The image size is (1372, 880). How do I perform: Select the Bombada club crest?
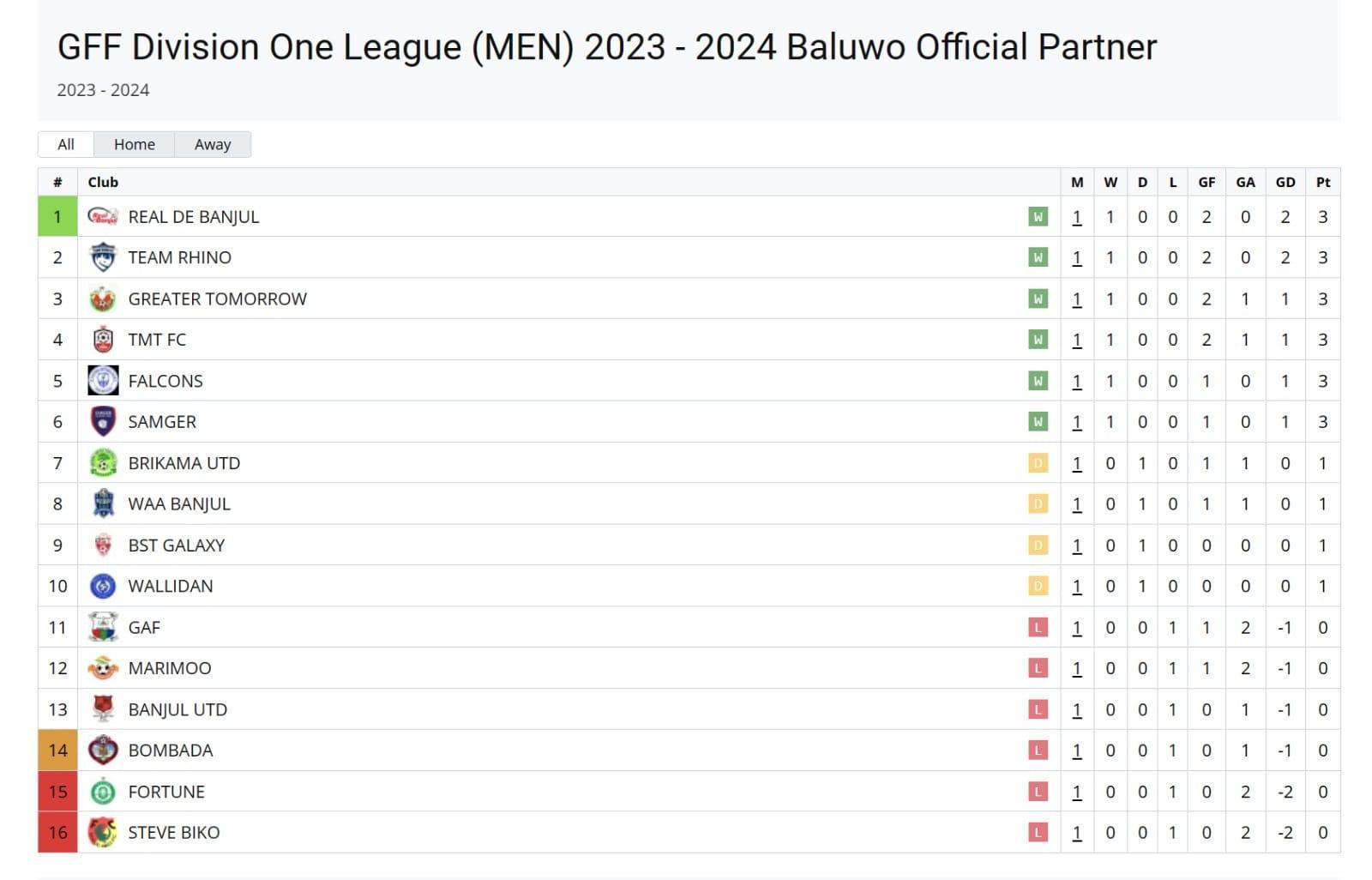(102, 750)
